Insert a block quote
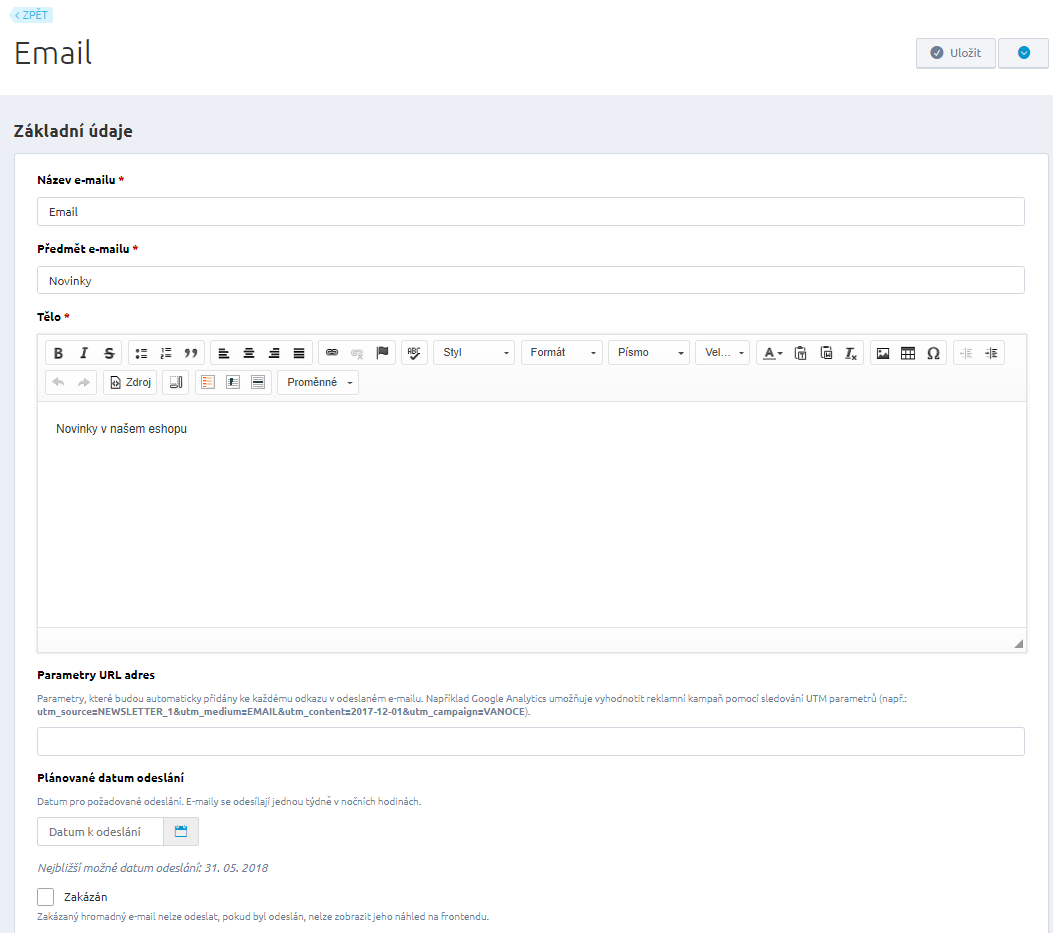Image resolution: width=1053 pixels, height=933 pixels. pos(191,353)
